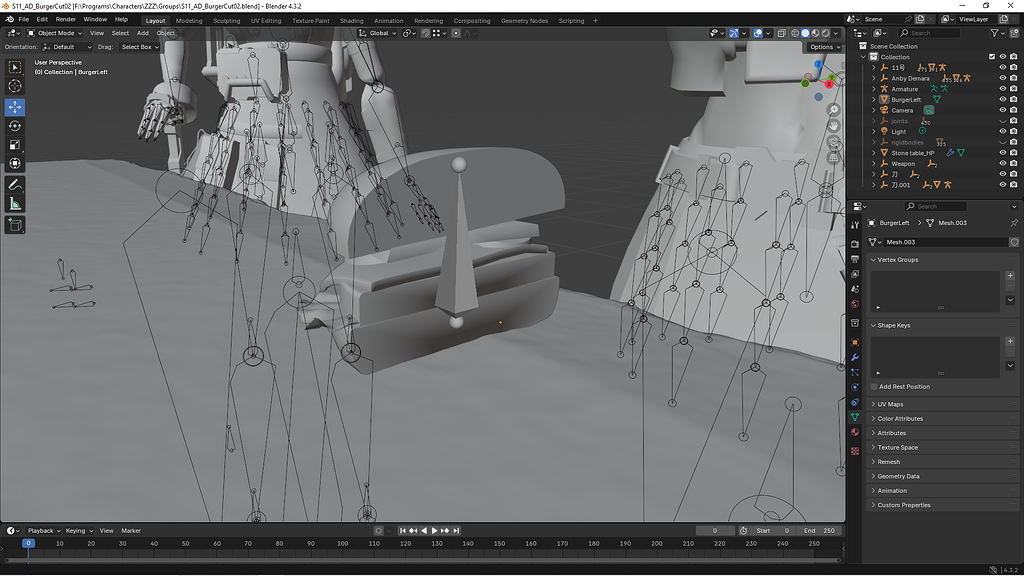
Task: Open the Object properties tab
Action: pyautogui.click(x=855, y=342)
